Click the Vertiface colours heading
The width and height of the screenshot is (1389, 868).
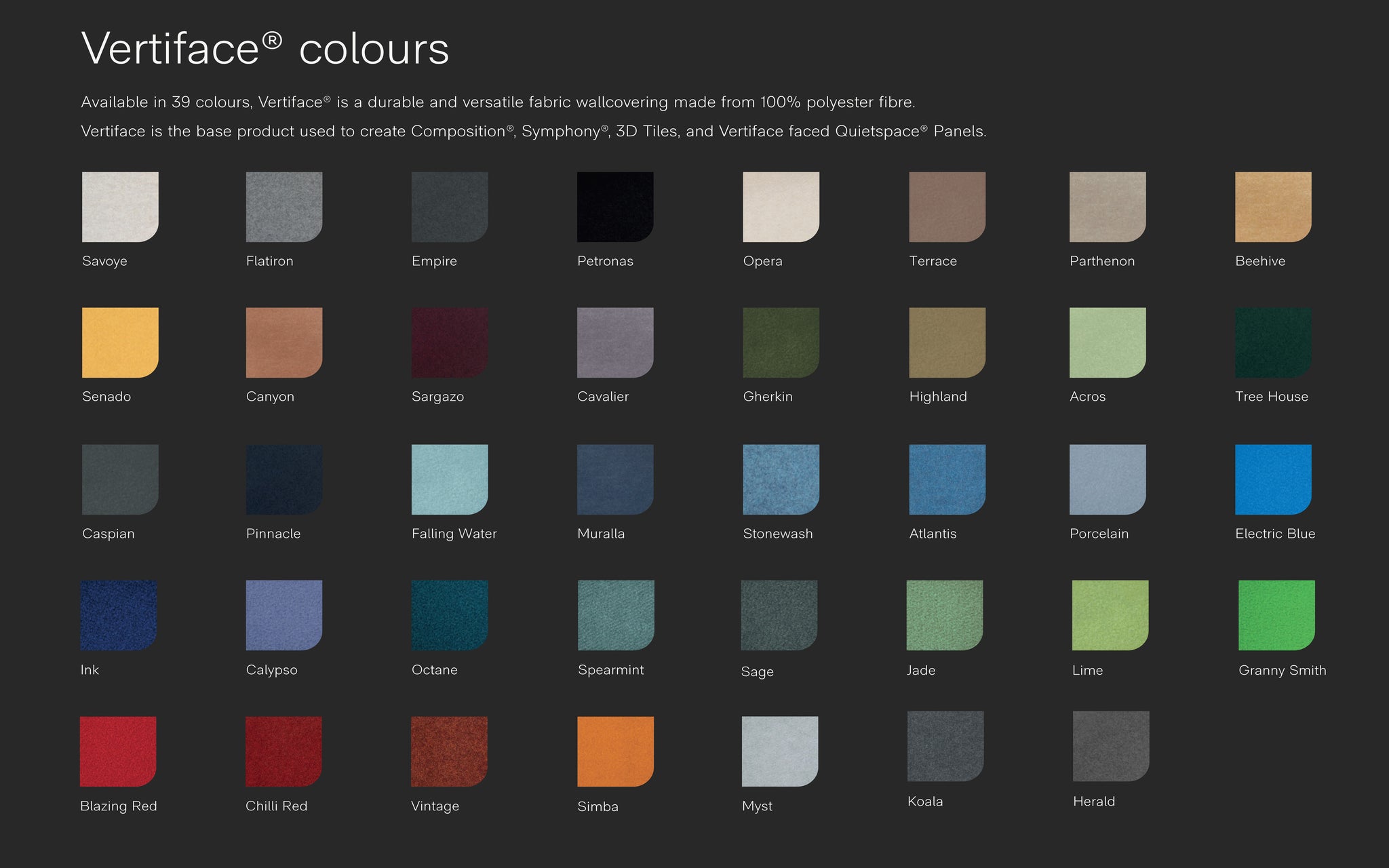tap(265, 49)
